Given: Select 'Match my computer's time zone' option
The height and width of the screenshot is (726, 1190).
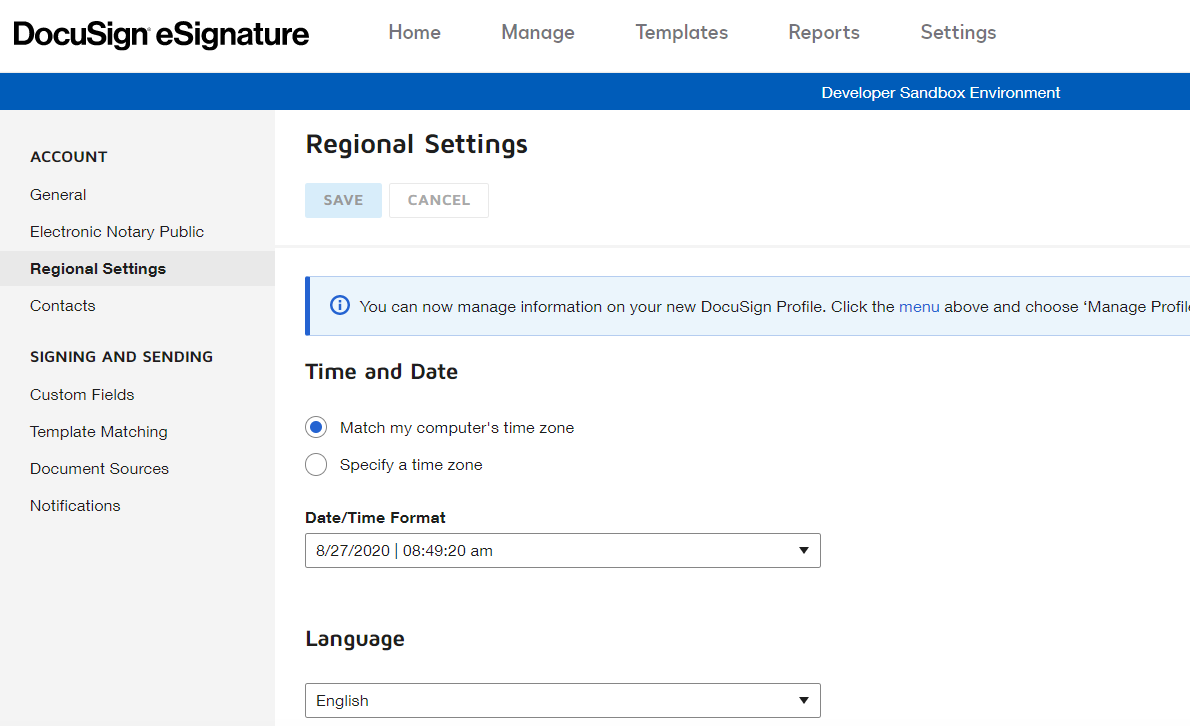Looking at the screenshot, I should point(316,428).
